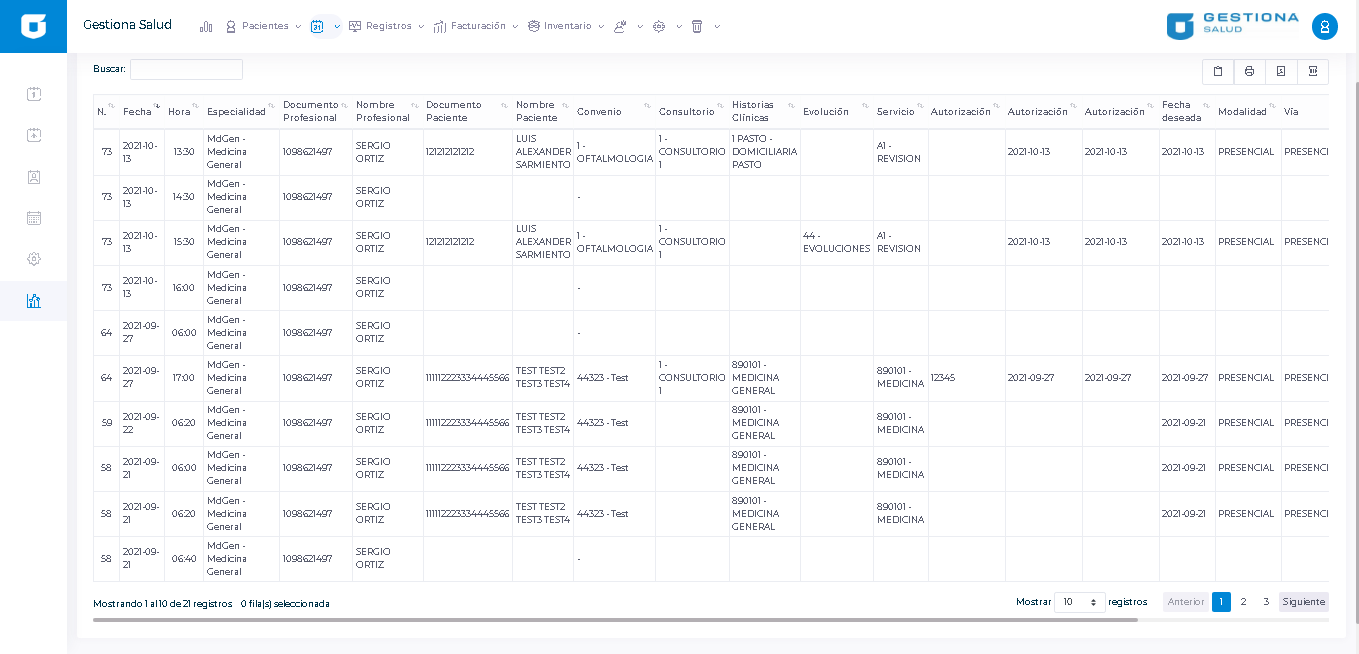
Task: Expand the Pacientes menu
Action: point(263,26)
